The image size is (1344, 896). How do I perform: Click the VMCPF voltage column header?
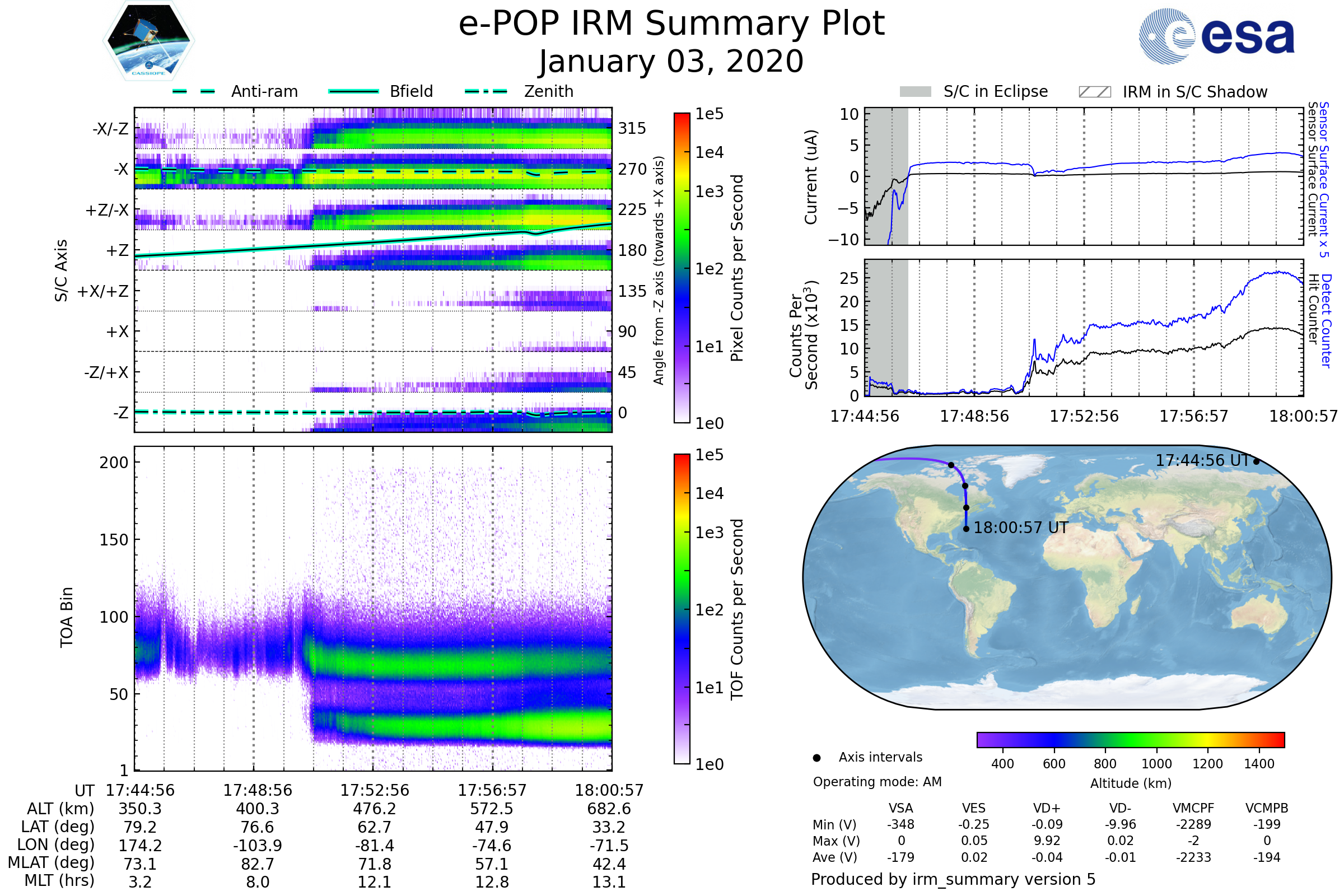coord(1193,808)
